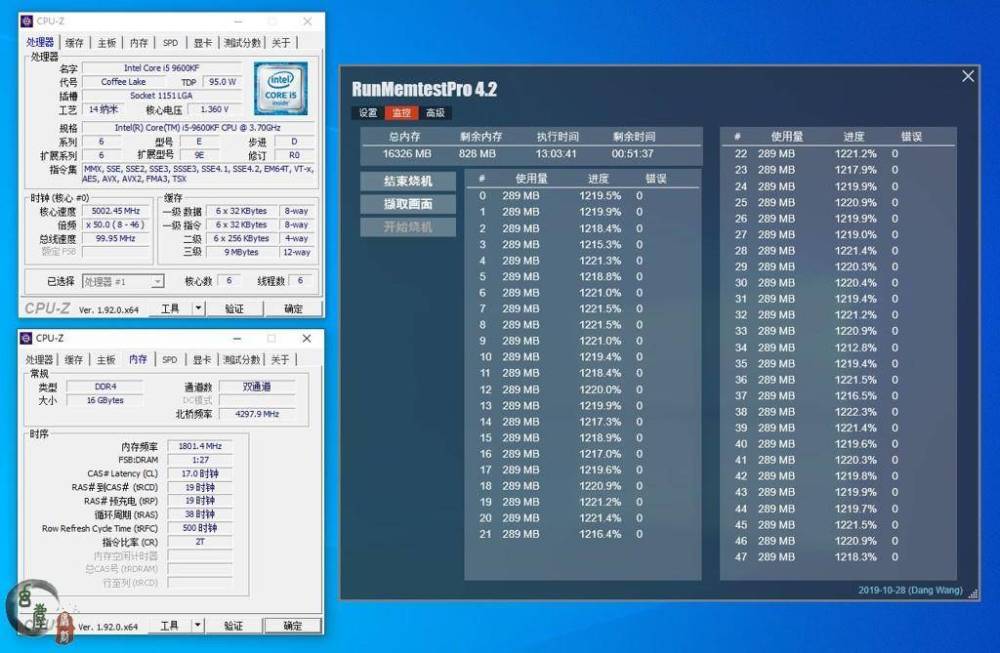Click the resize grip in RunMemtestPro corner
Screen dimensions: 1000x653
point(973,594)
